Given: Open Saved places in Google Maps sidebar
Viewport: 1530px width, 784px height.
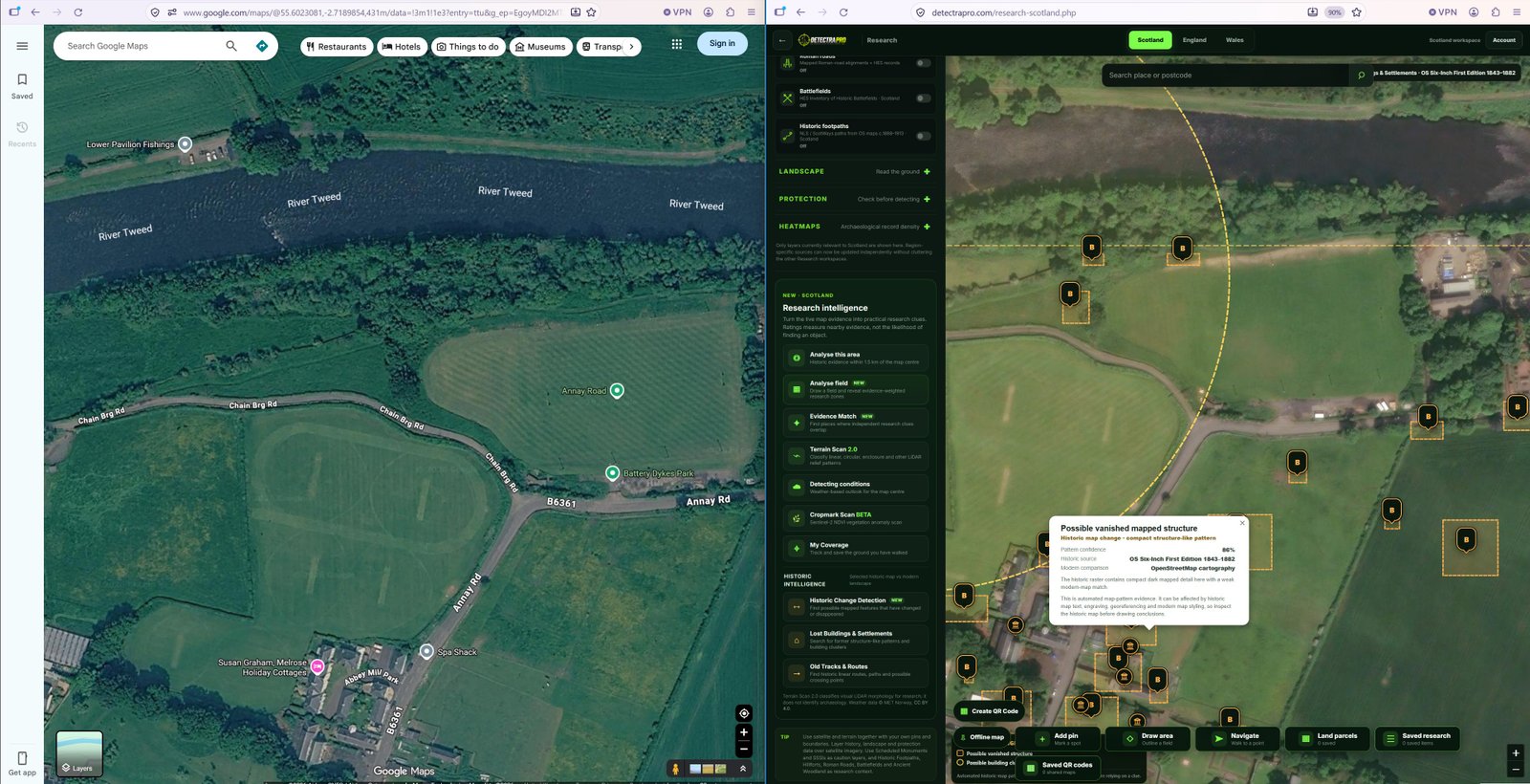Looking at the screenshot, I should (x=22, y=85).
